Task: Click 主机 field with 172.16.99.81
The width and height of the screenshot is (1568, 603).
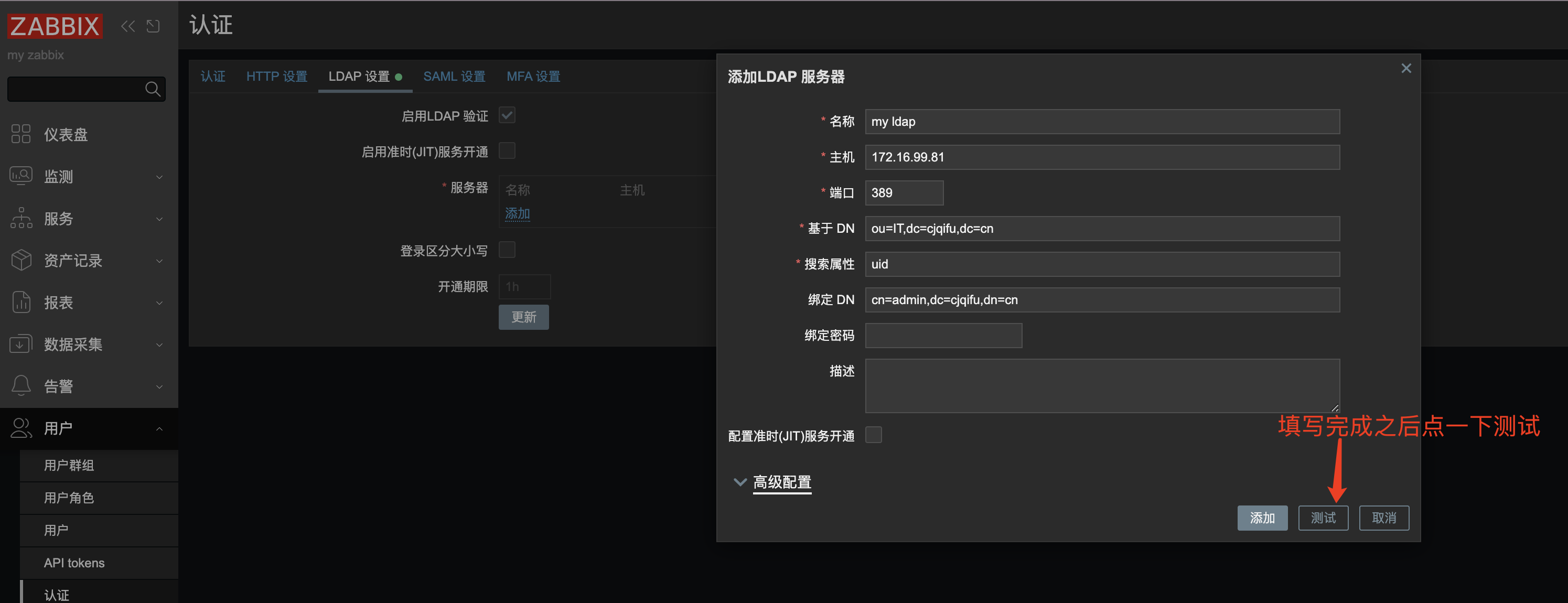Action: 1102,157
